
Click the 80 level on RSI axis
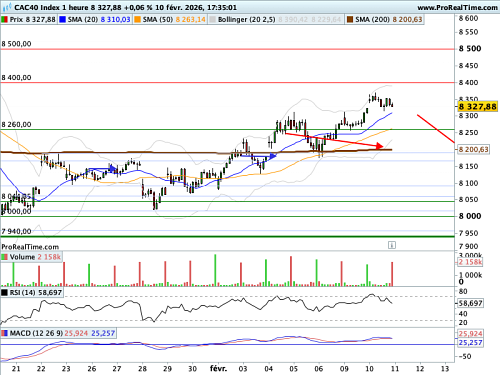coord(463,291)
